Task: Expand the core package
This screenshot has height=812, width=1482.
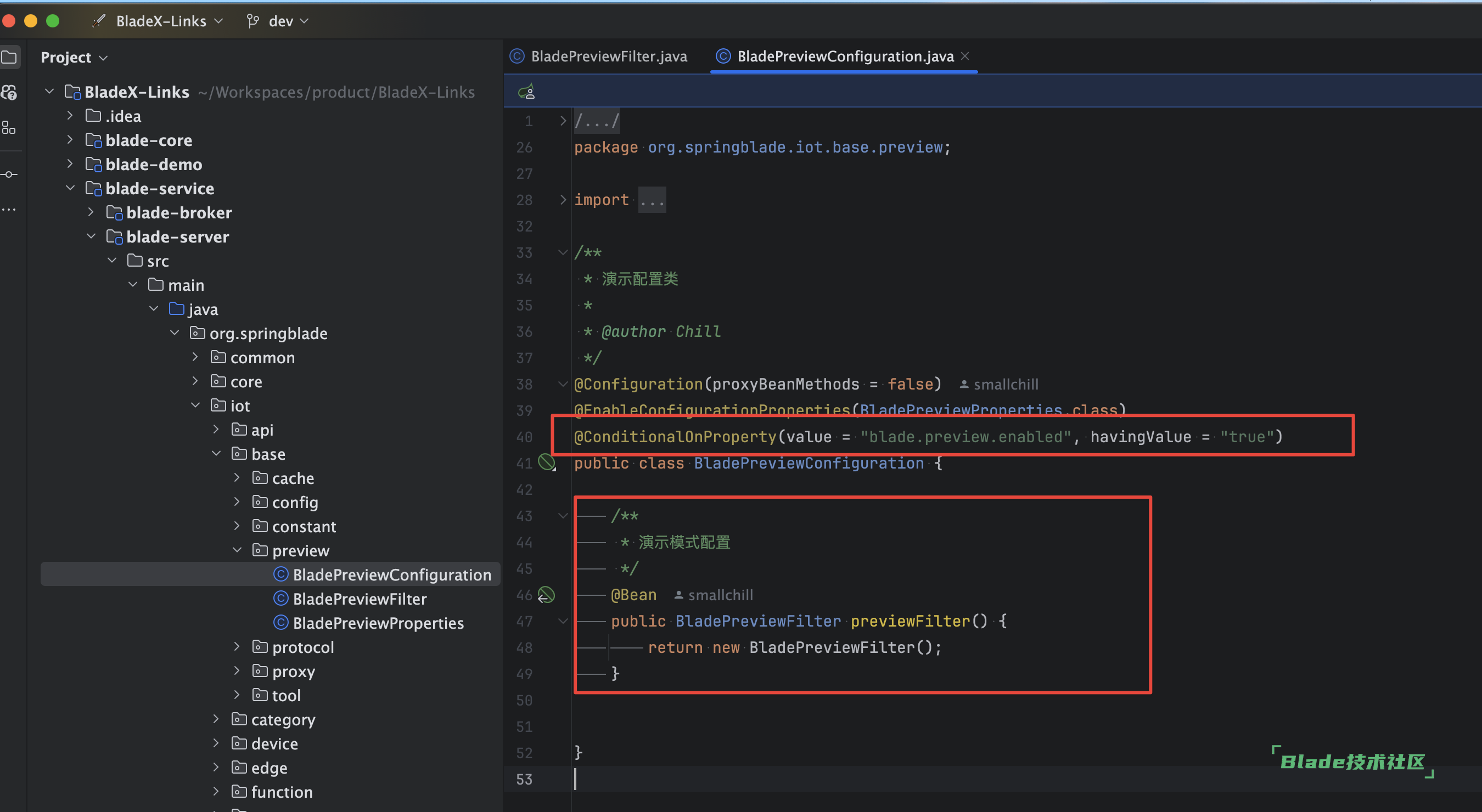Action: 195,381
